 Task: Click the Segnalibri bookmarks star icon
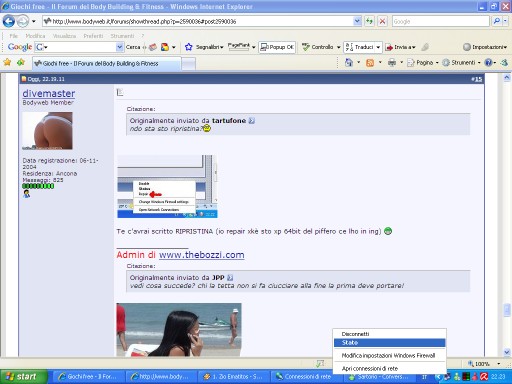[189, 47]
